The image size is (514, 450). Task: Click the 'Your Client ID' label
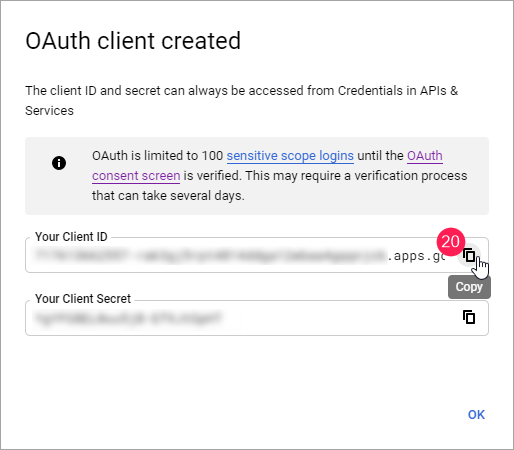click(x=71, y=237)
